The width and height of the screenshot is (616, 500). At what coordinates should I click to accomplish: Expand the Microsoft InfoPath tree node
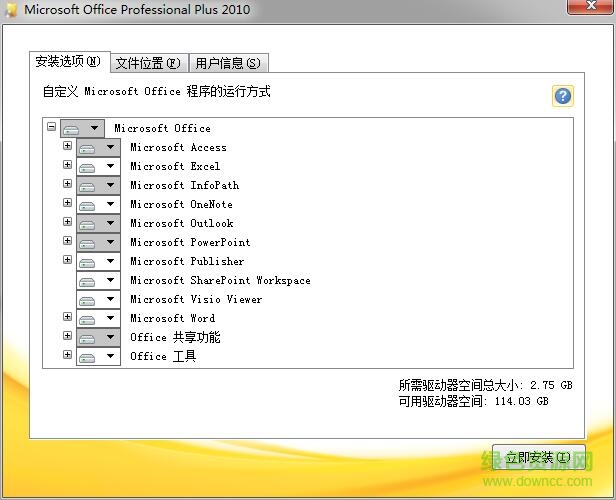pos(68,185)
